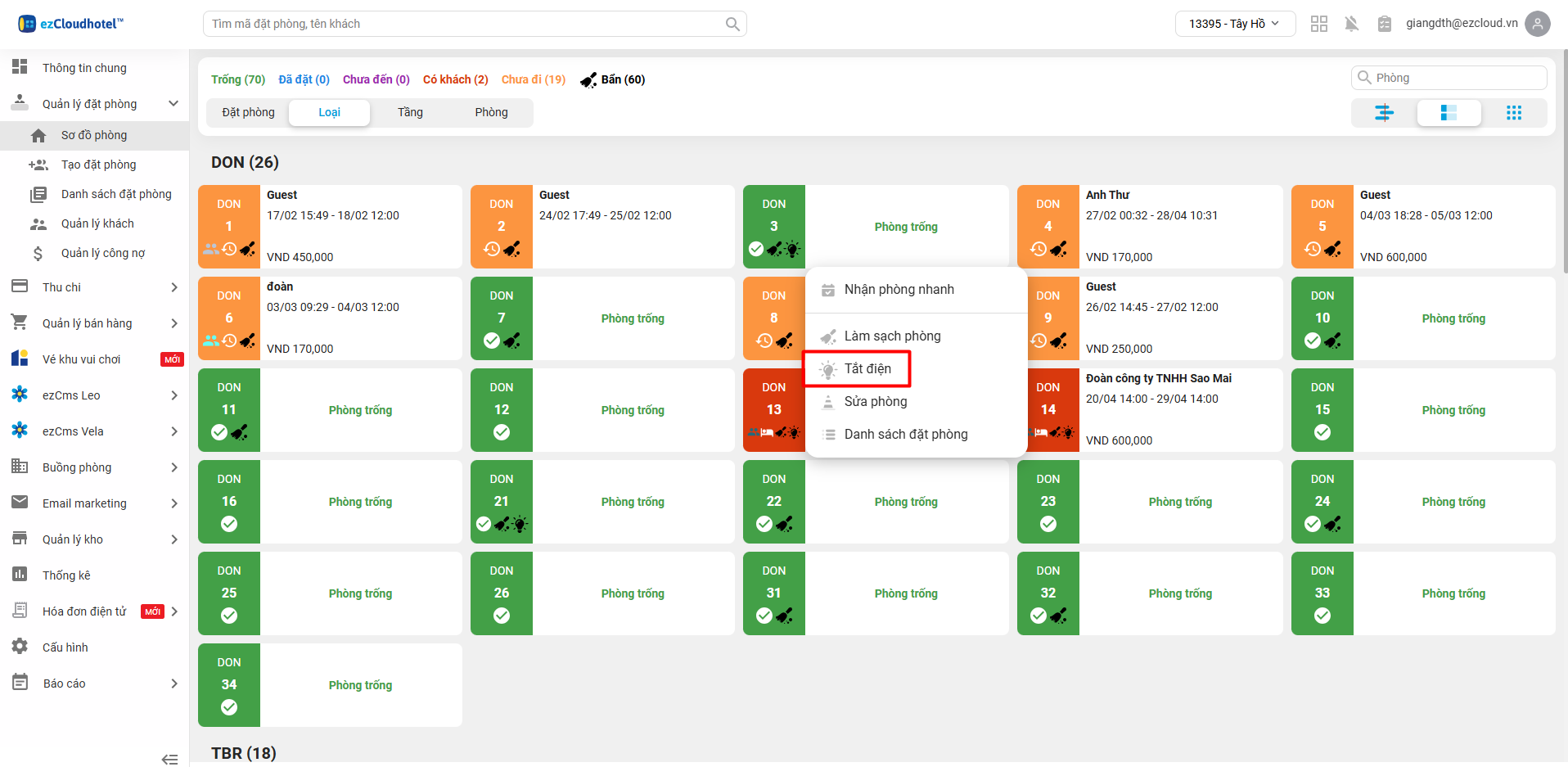This screenshot has height=767, width=1568.
Task: Click the clipboard icon beside notification bell
Action: [x=1384, y=24]
